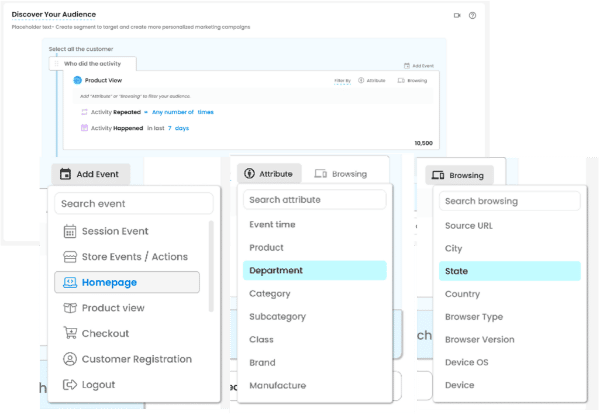Select the Session Event calendar icon
The width and height of the screenshot is (600, 415).
(x=70, y=231)
